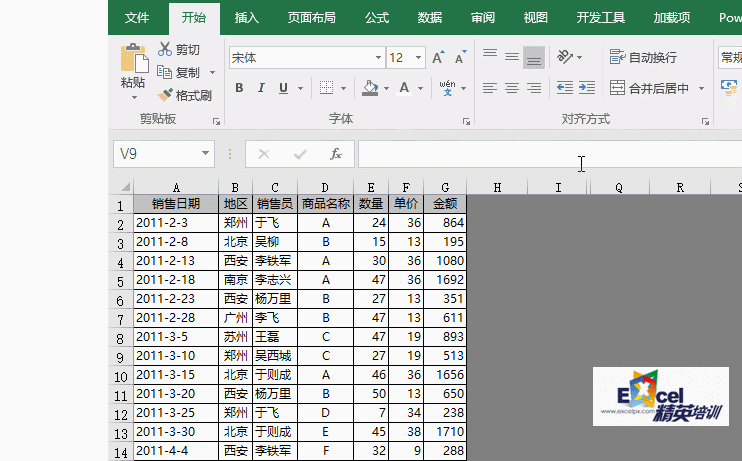Align text left
The width and height of the screenshot is (742, 461).
click(490, 88)
